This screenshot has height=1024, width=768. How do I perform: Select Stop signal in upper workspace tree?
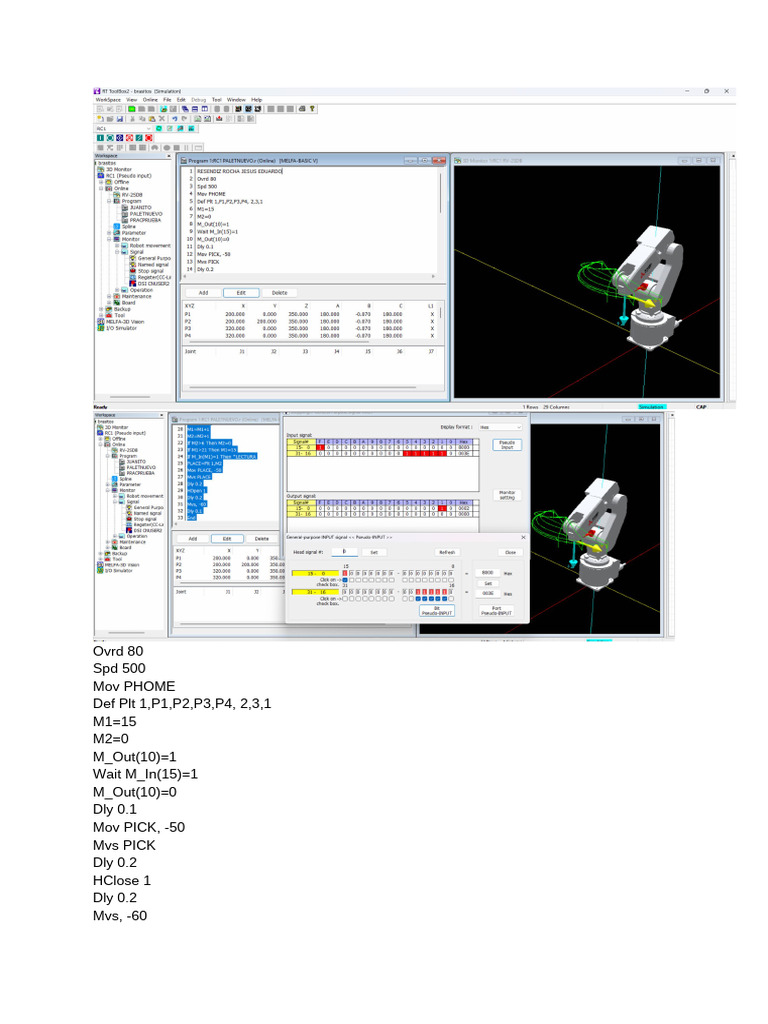click(x=146, y=271)
